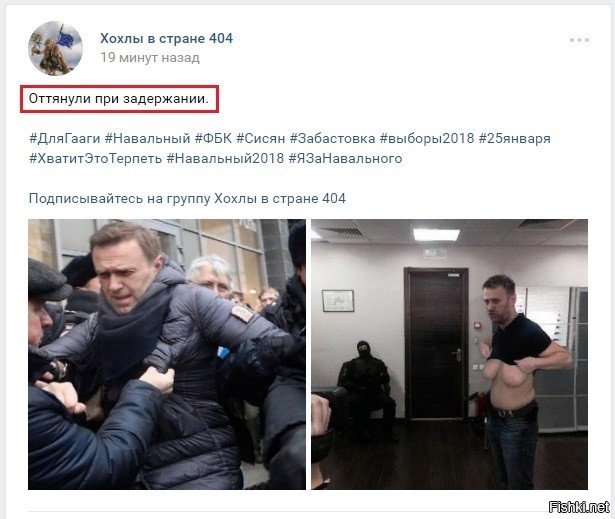This screenshot has width=615, height=519.
Task: Open the left outdoor crowd photo
Action: (167, 354)
